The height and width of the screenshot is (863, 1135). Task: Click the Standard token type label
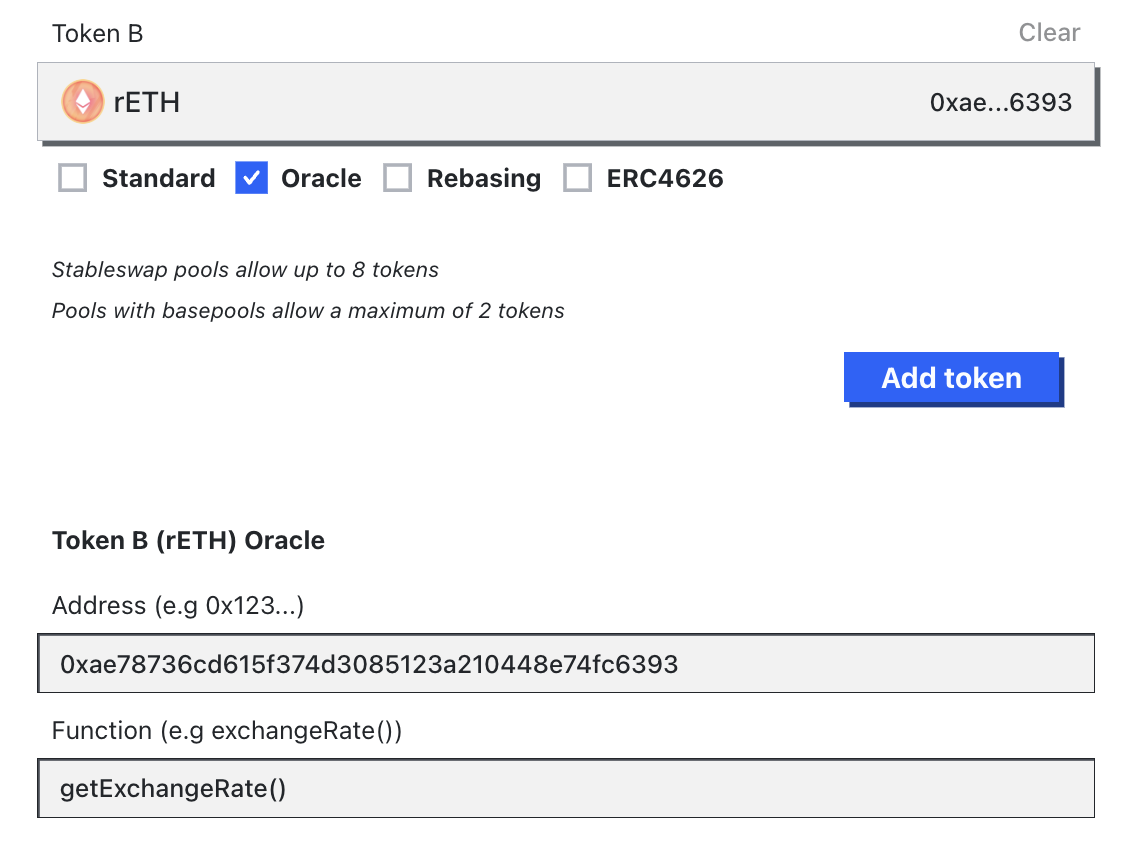pos(158,178)
